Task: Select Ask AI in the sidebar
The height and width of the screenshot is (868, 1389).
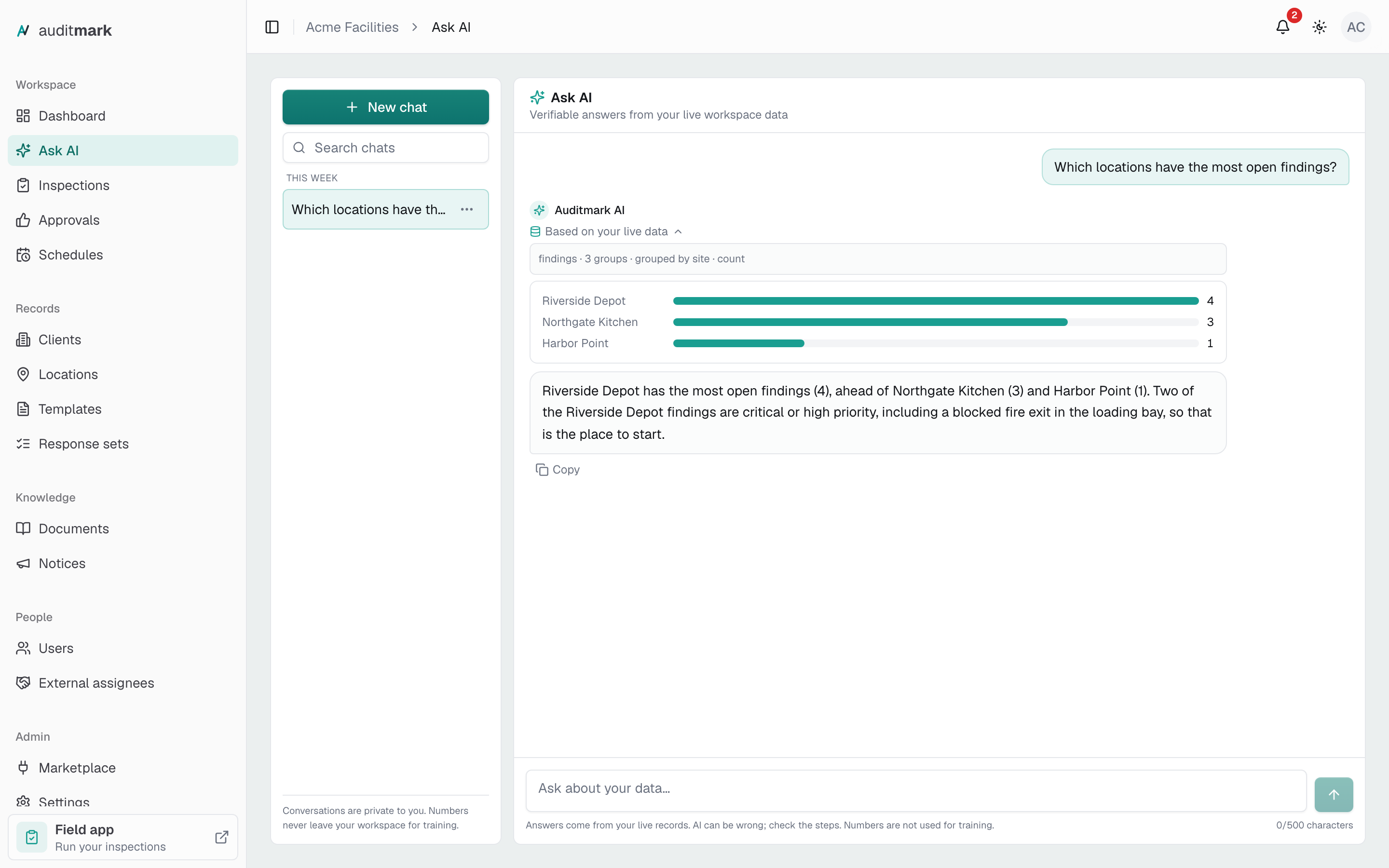Action: click(123, 150)
